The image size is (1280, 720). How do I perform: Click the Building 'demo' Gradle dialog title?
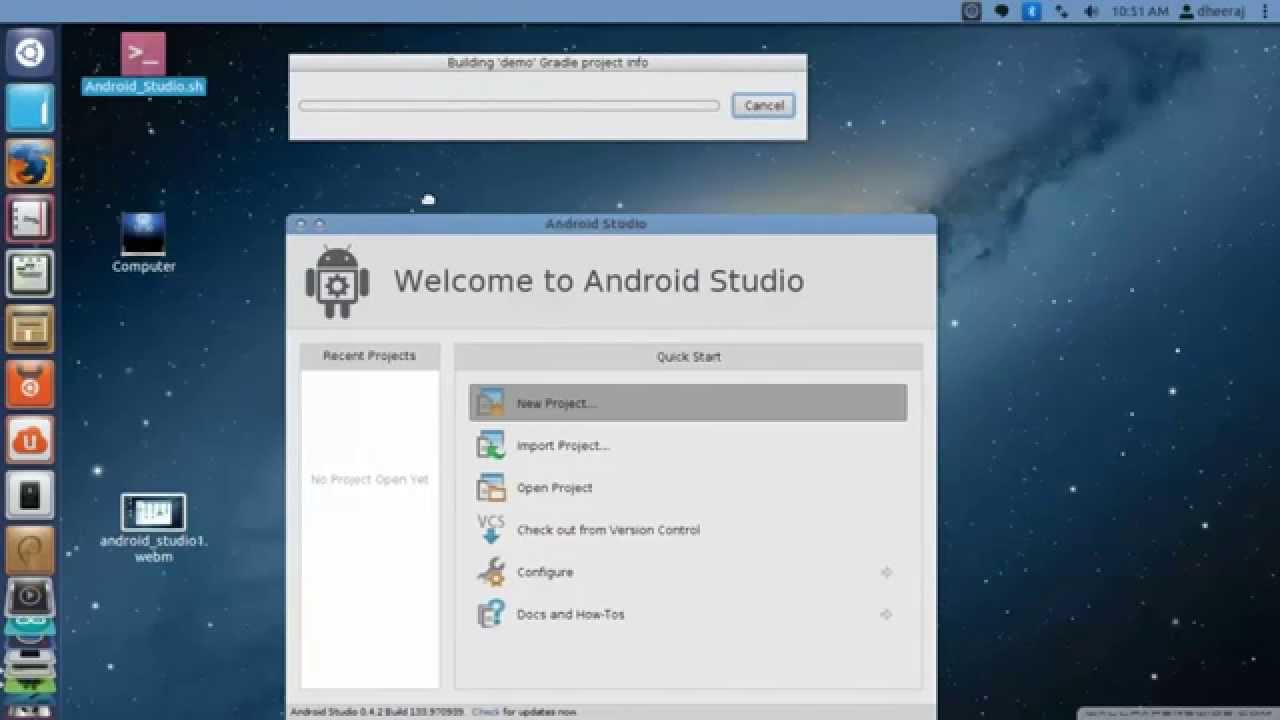547,62
